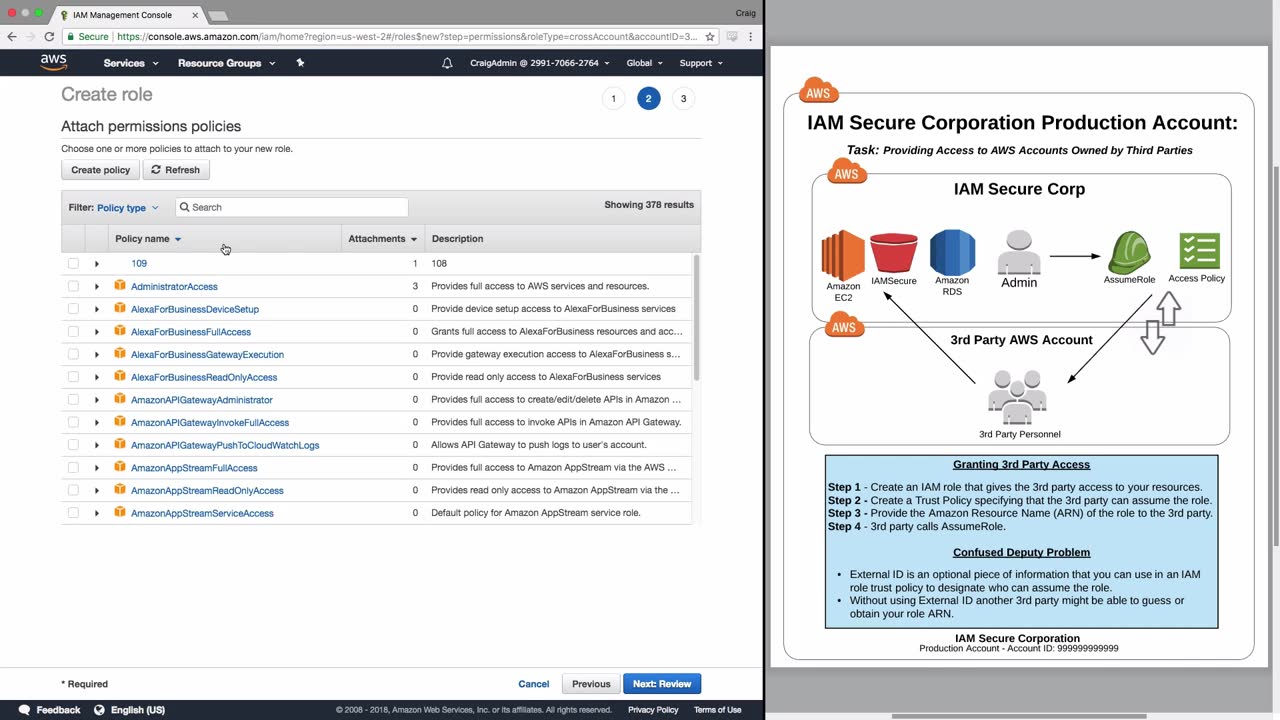
Task: Expand the AdministratorAccess policy row
Action: pyautogui.click(x=97, y=286)
